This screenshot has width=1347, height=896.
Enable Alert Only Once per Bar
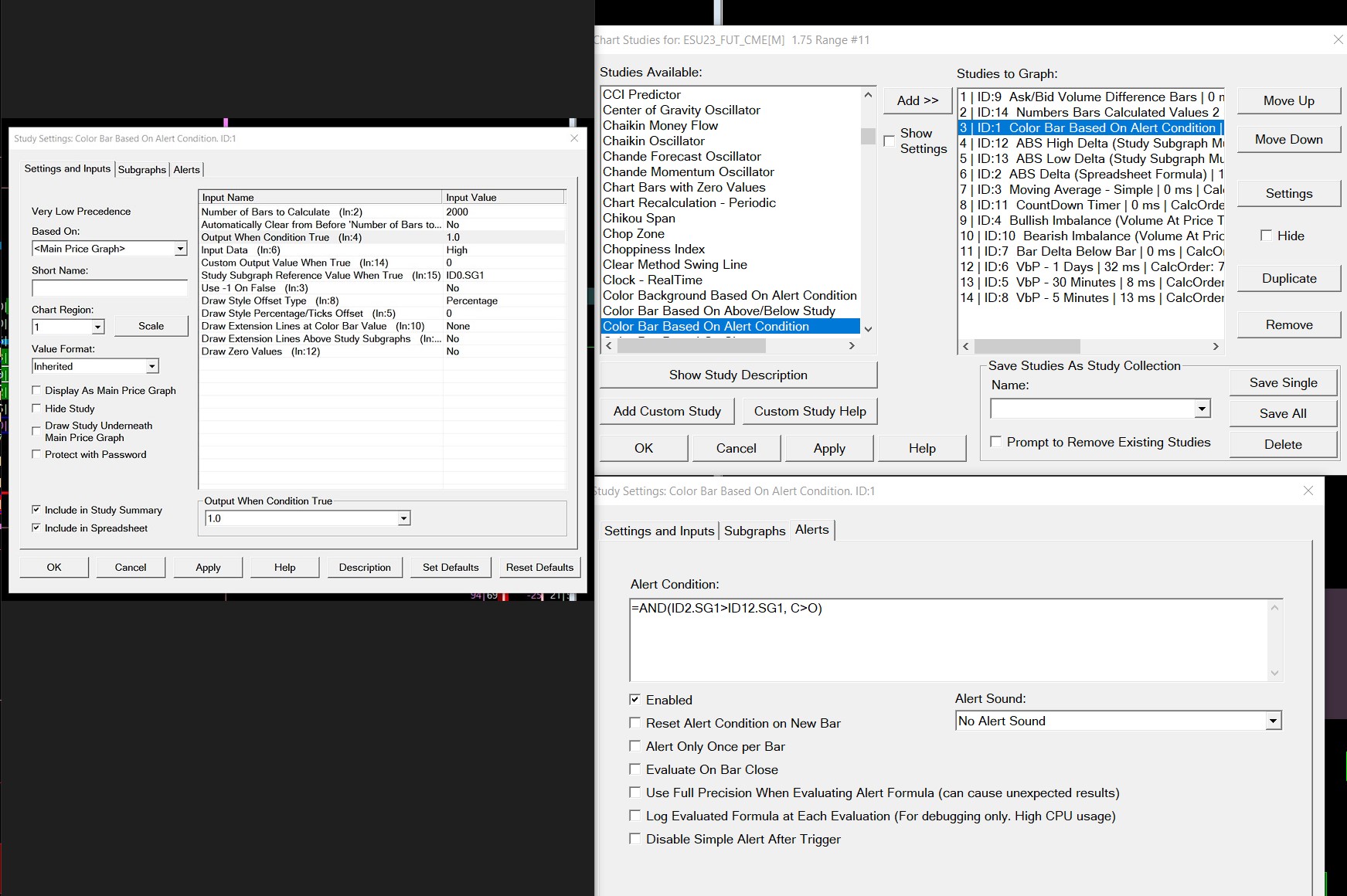click(635, 746)
